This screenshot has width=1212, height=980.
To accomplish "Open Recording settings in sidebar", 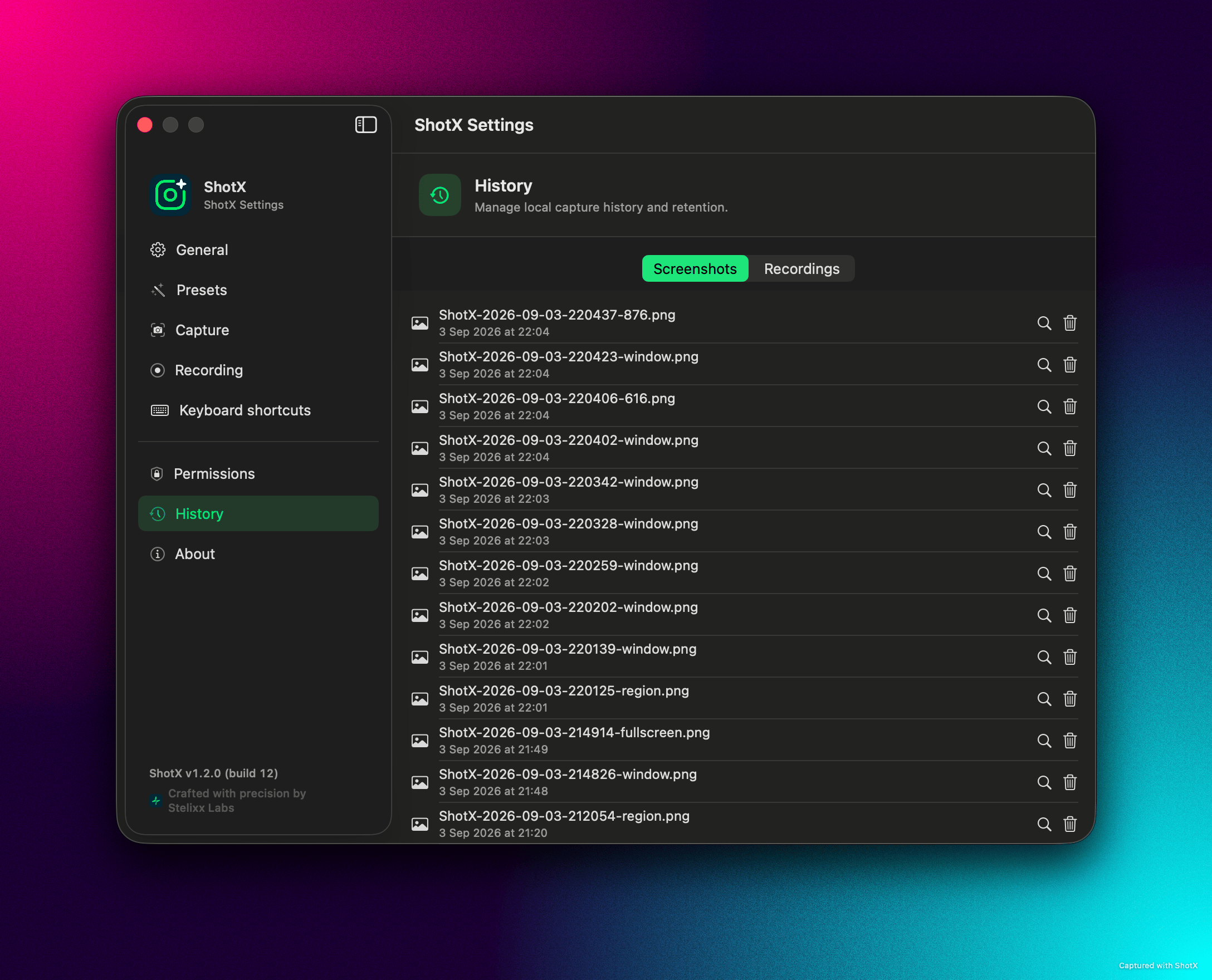I will [x=258, y=370].
